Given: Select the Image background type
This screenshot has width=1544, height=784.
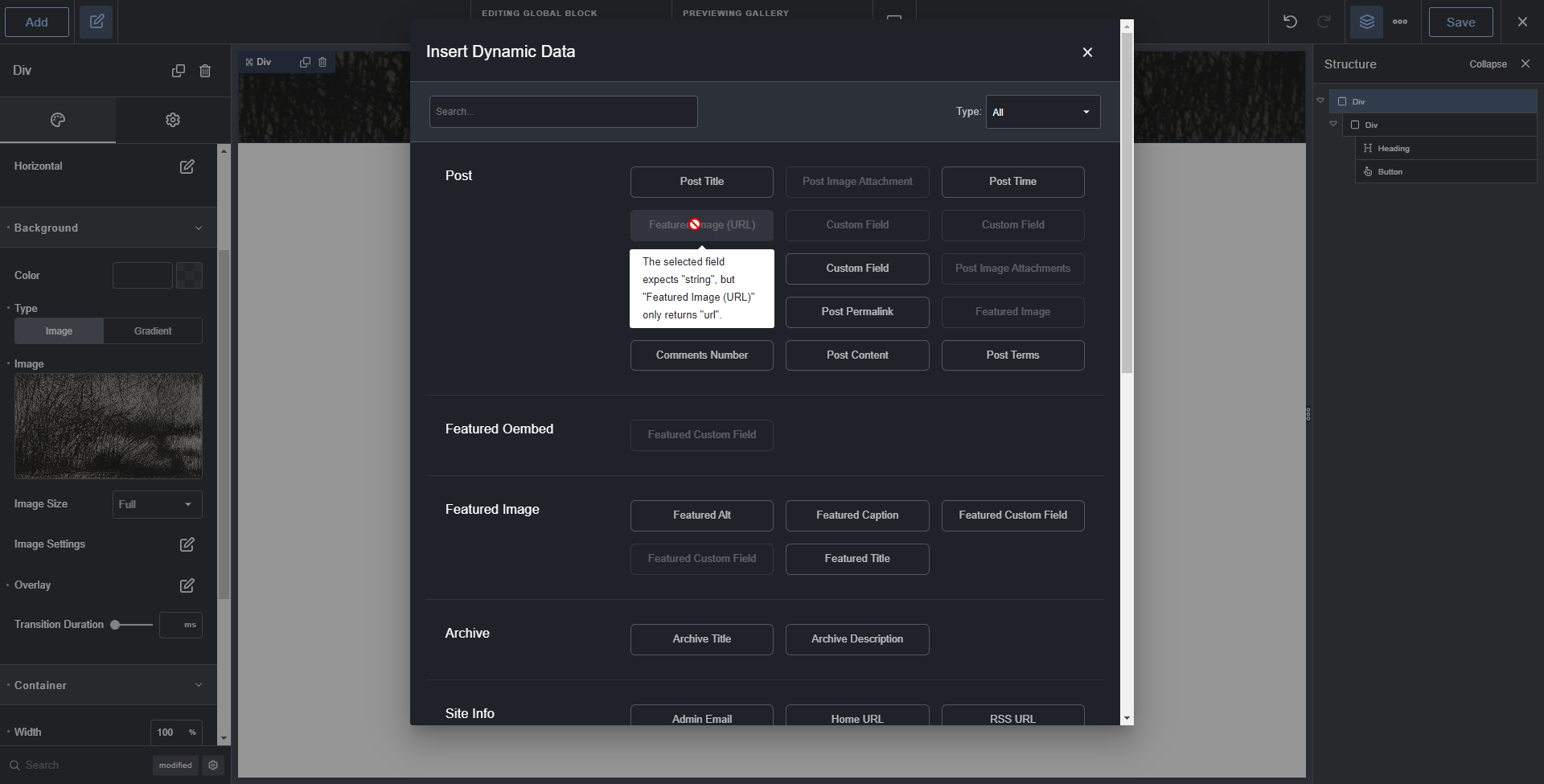Looking at the screenshot, I should (x=58, y=330).
